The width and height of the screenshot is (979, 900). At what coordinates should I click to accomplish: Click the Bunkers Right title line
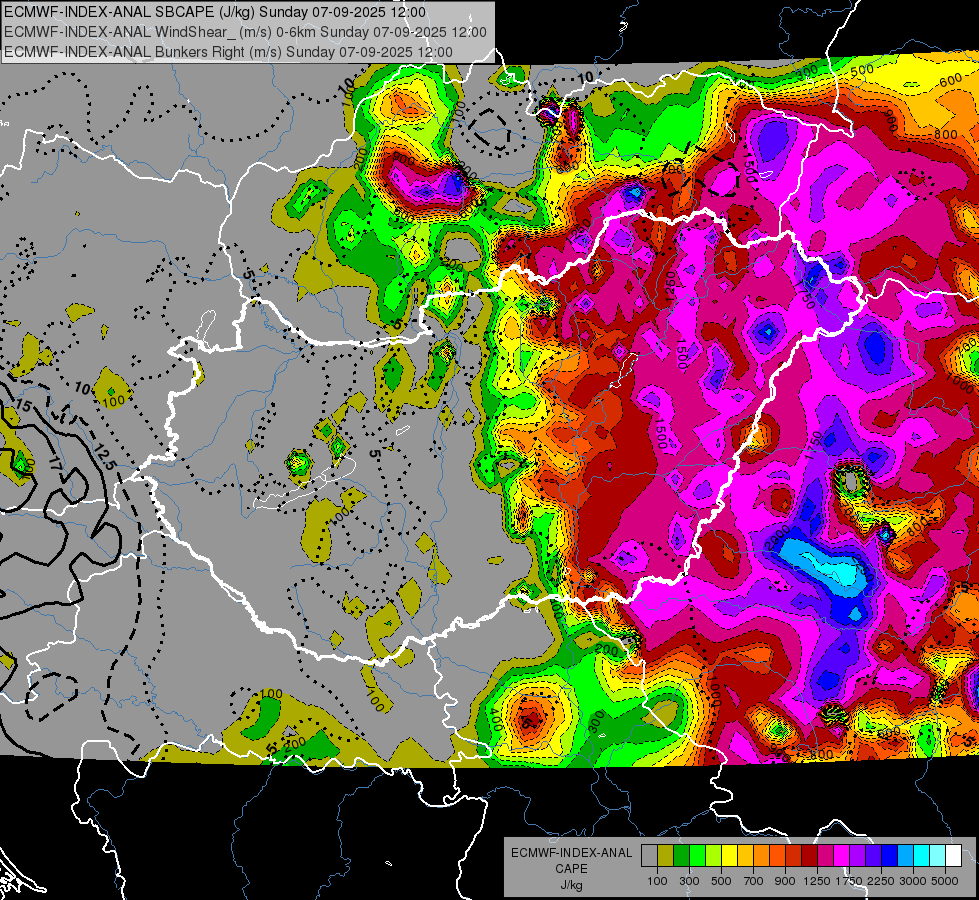229,52
